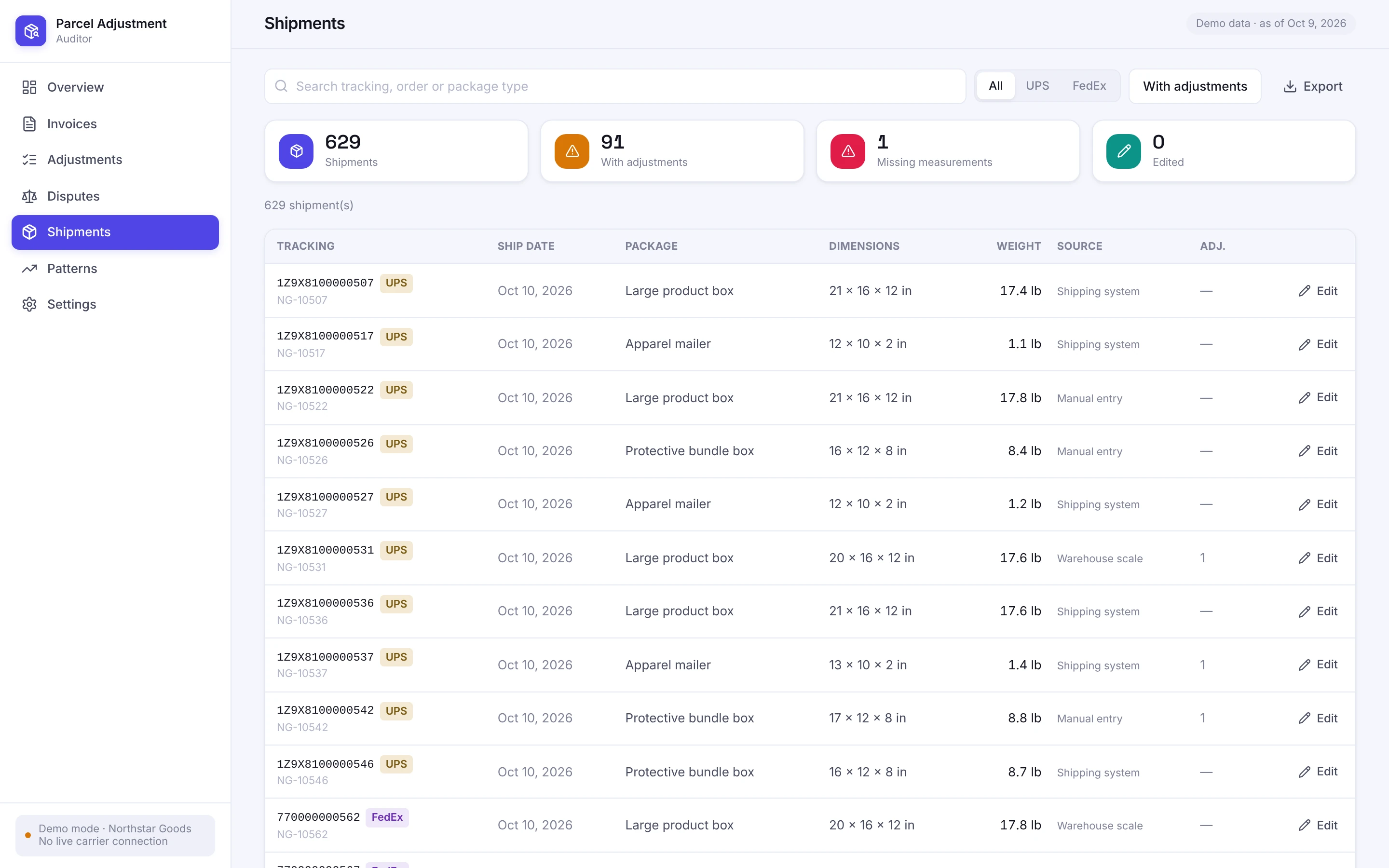Edit shipment 1Z9X8100000526

pos(1318,451)
